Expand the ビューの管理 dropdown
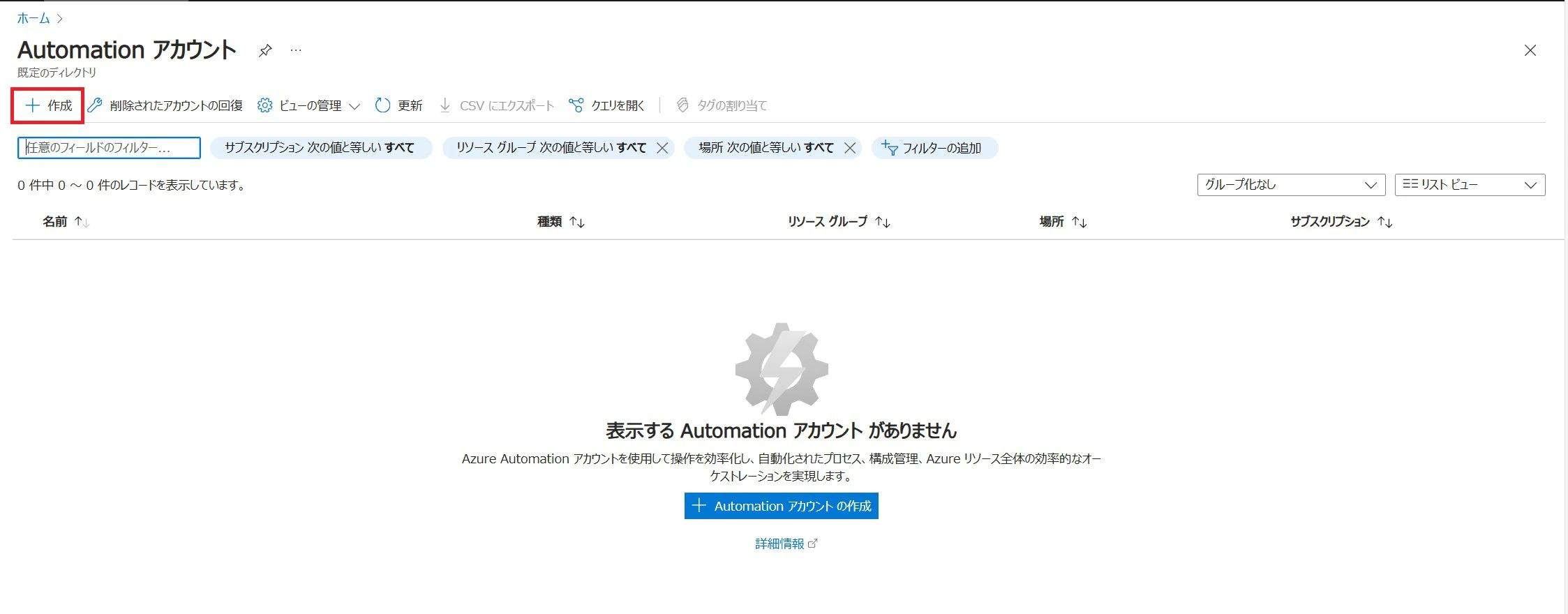The image size is (1568, 614). click(x=308, y=105)
